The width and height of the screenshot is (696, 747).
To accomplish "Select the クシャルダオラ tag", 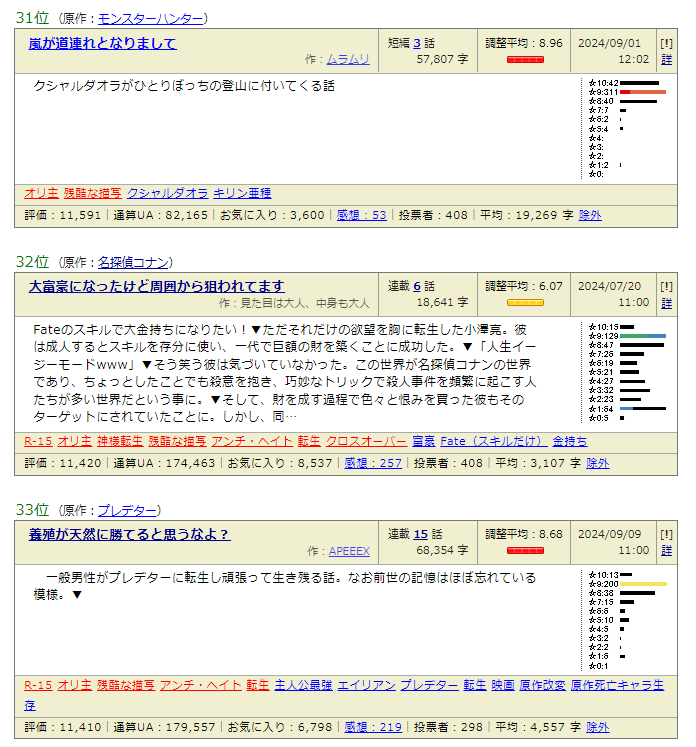I will tap(168, 193).
